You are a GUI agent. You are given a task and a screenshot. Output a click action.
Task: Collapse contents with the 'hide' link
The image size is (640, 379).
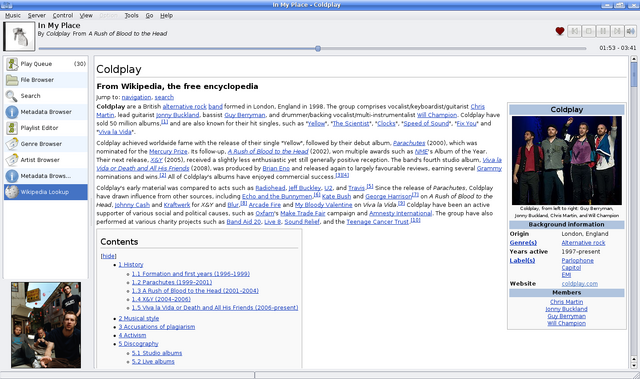[x=108, y=256]
